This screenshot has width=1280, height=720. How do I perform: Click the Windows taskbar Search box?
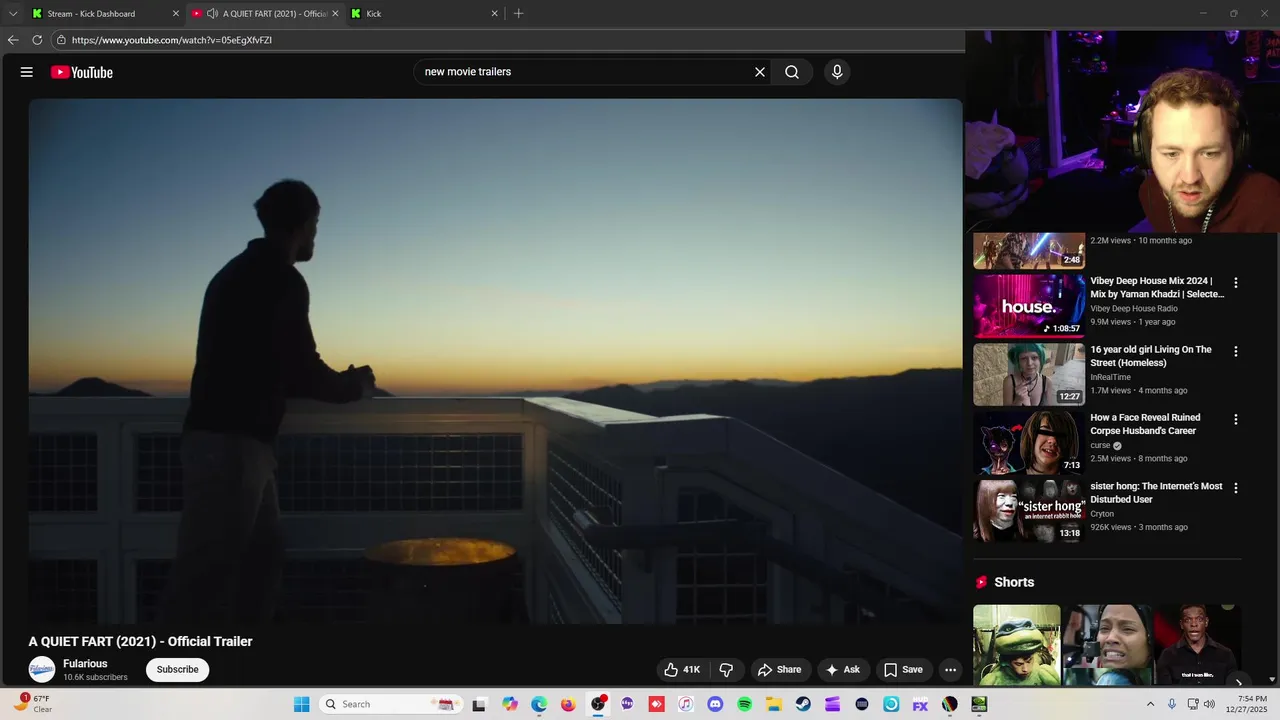[x=390, y=704]
